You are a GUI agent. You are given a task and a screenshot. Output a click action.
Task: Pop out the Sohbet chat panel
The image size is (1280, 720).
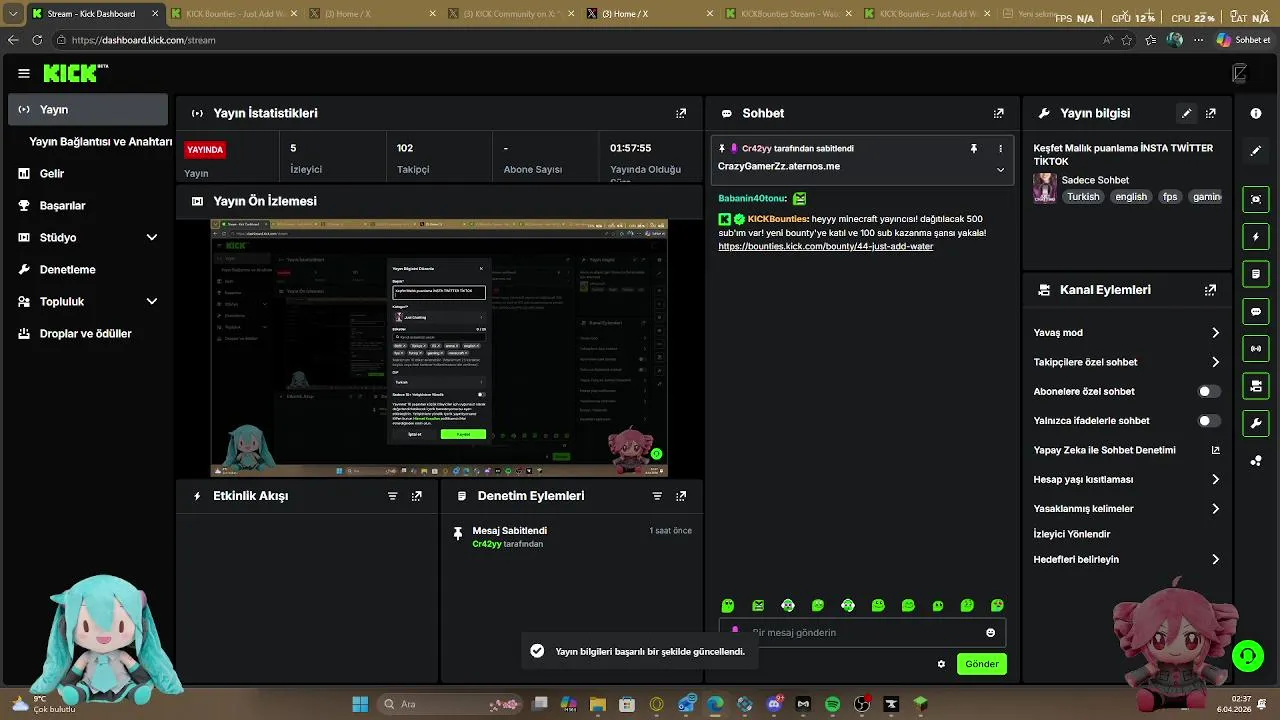998,114
